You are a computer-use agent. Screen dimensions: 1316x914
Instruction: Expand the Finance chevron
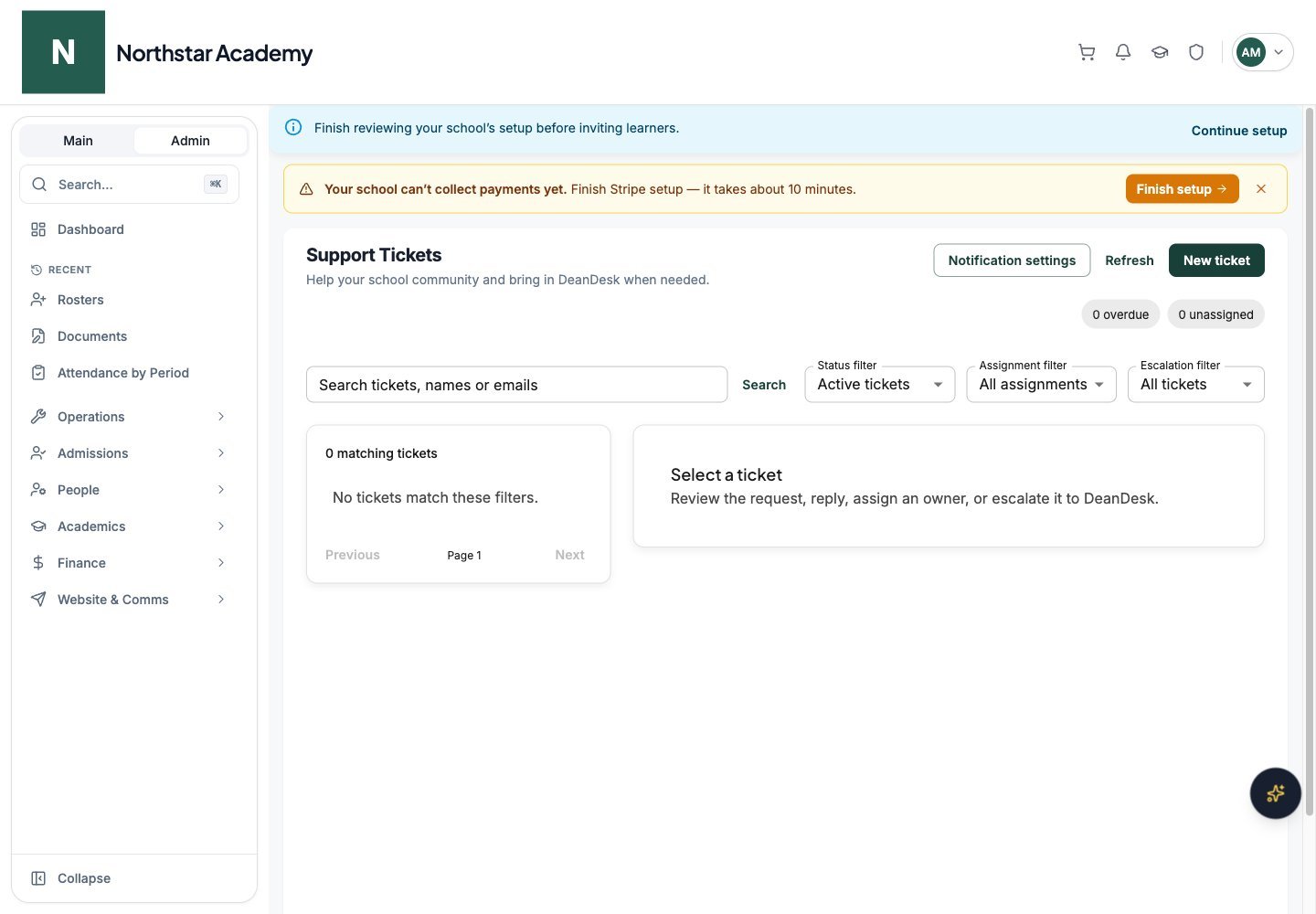(x=221, y=563)
